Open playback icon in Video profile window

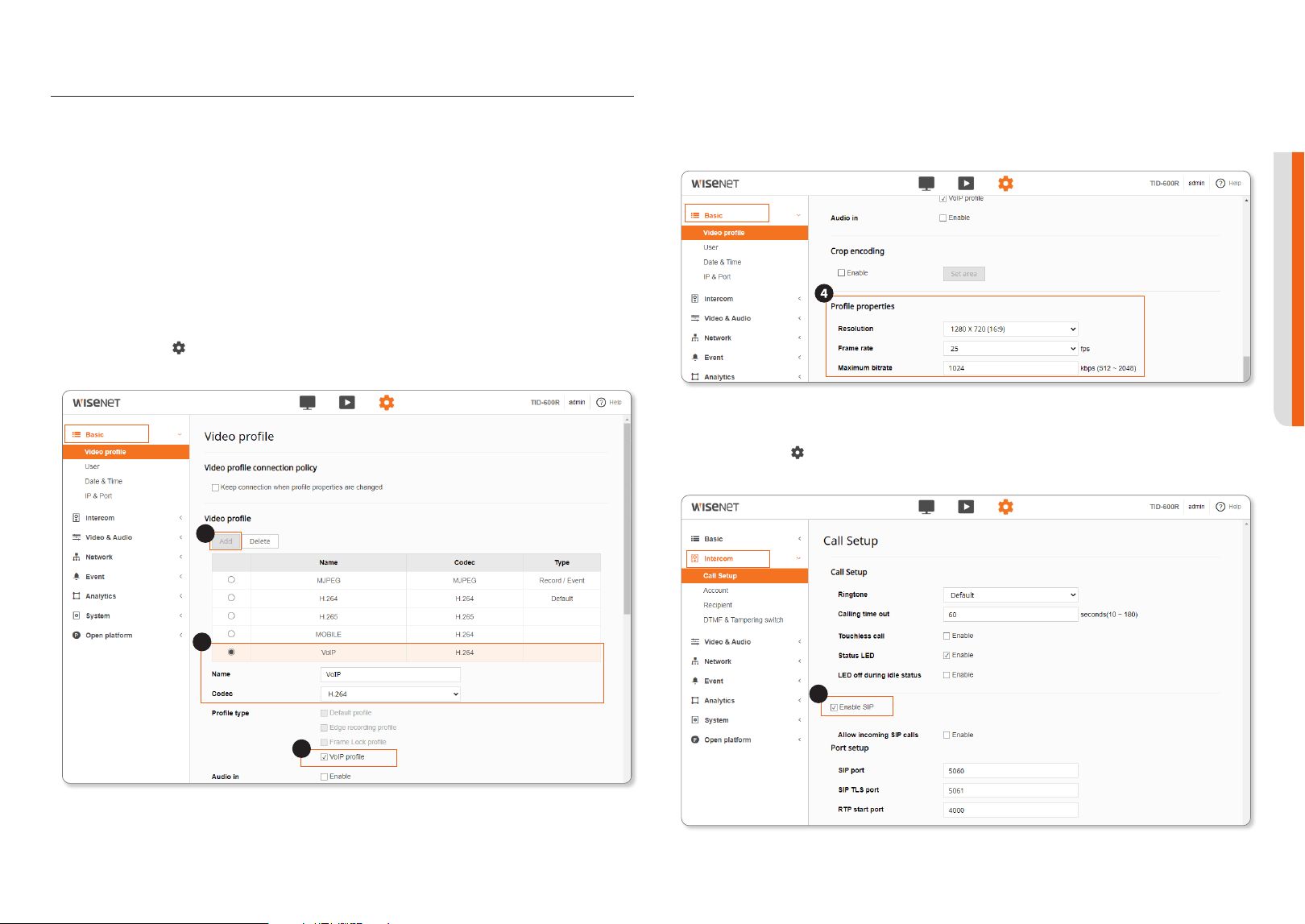(x=347, y=402)
